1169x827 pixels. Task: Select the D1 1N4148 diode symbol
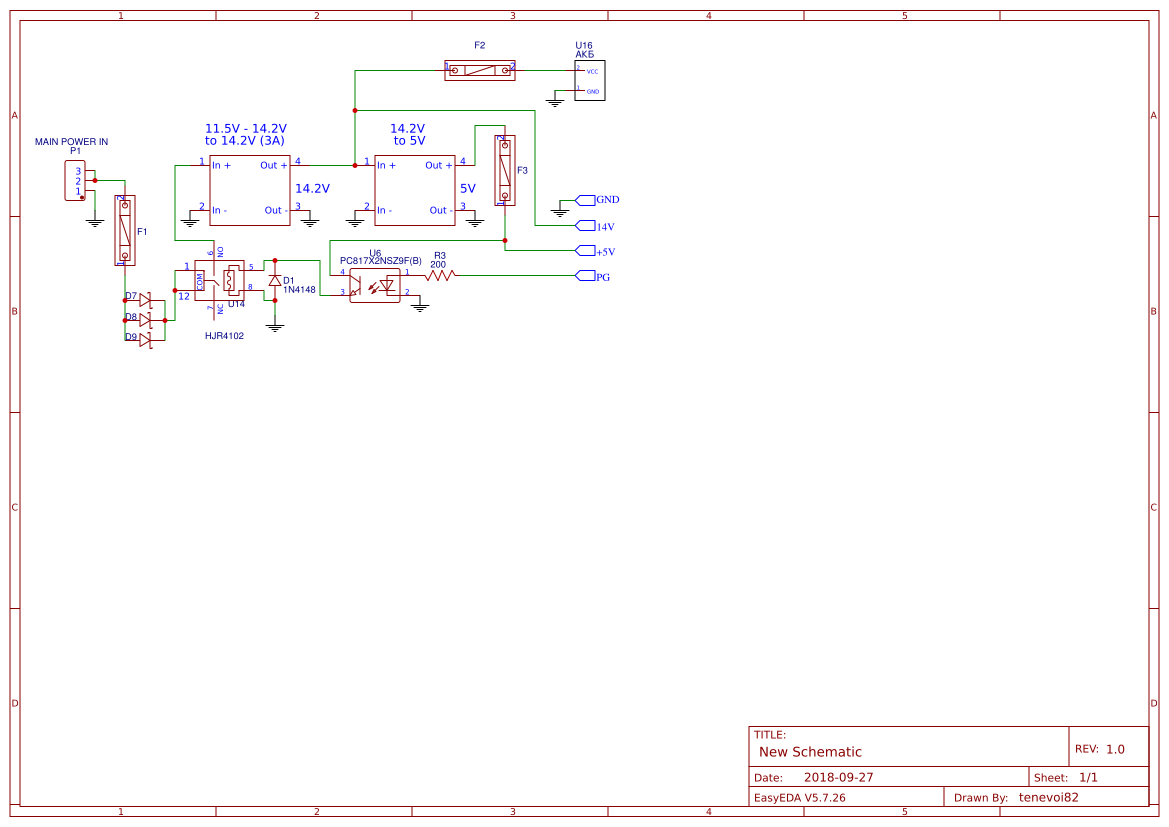pyautogui.click(x=275, y=280)
